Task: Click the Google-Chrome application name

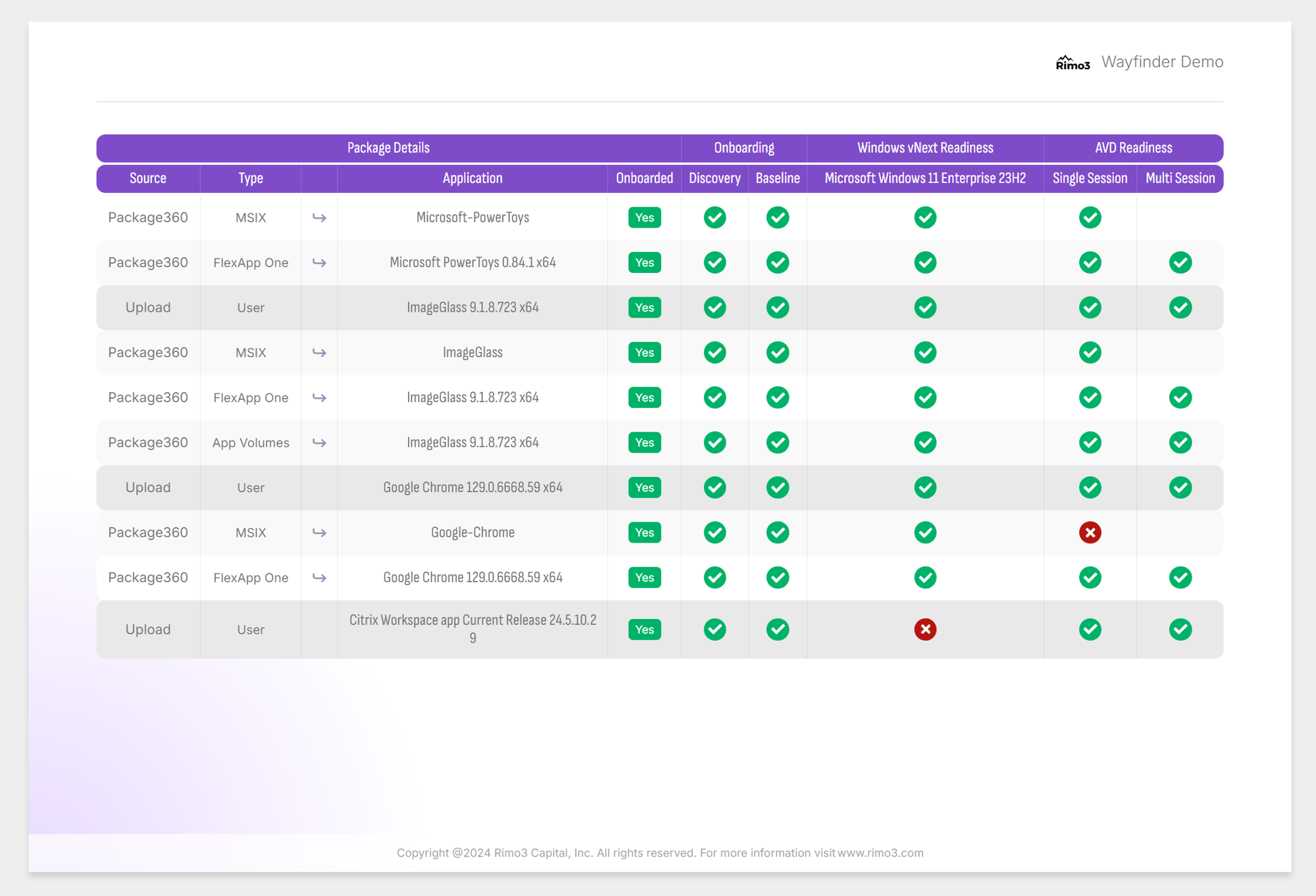Action: (x=472, y=533)
